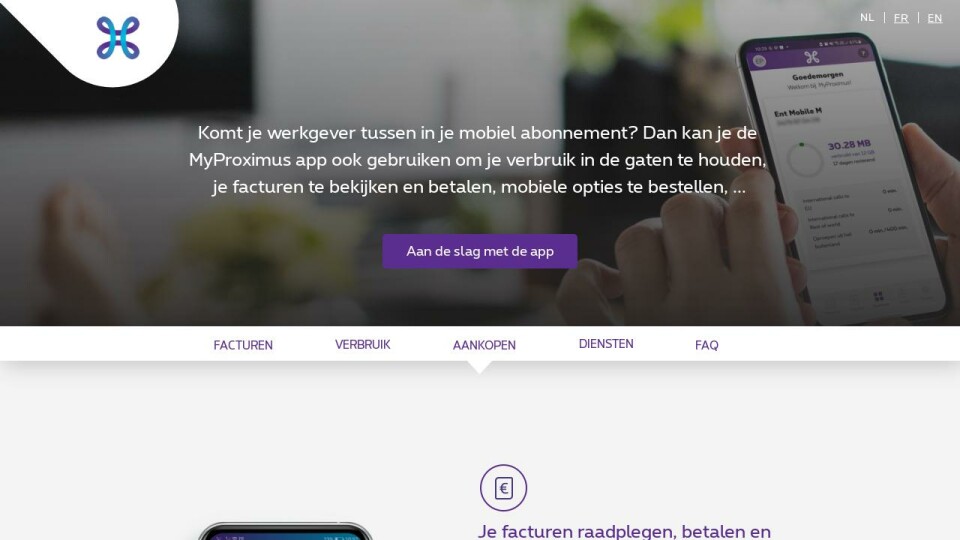
Task: Click the 30.28 MB usage circle on phone
Action: (804, 160)
